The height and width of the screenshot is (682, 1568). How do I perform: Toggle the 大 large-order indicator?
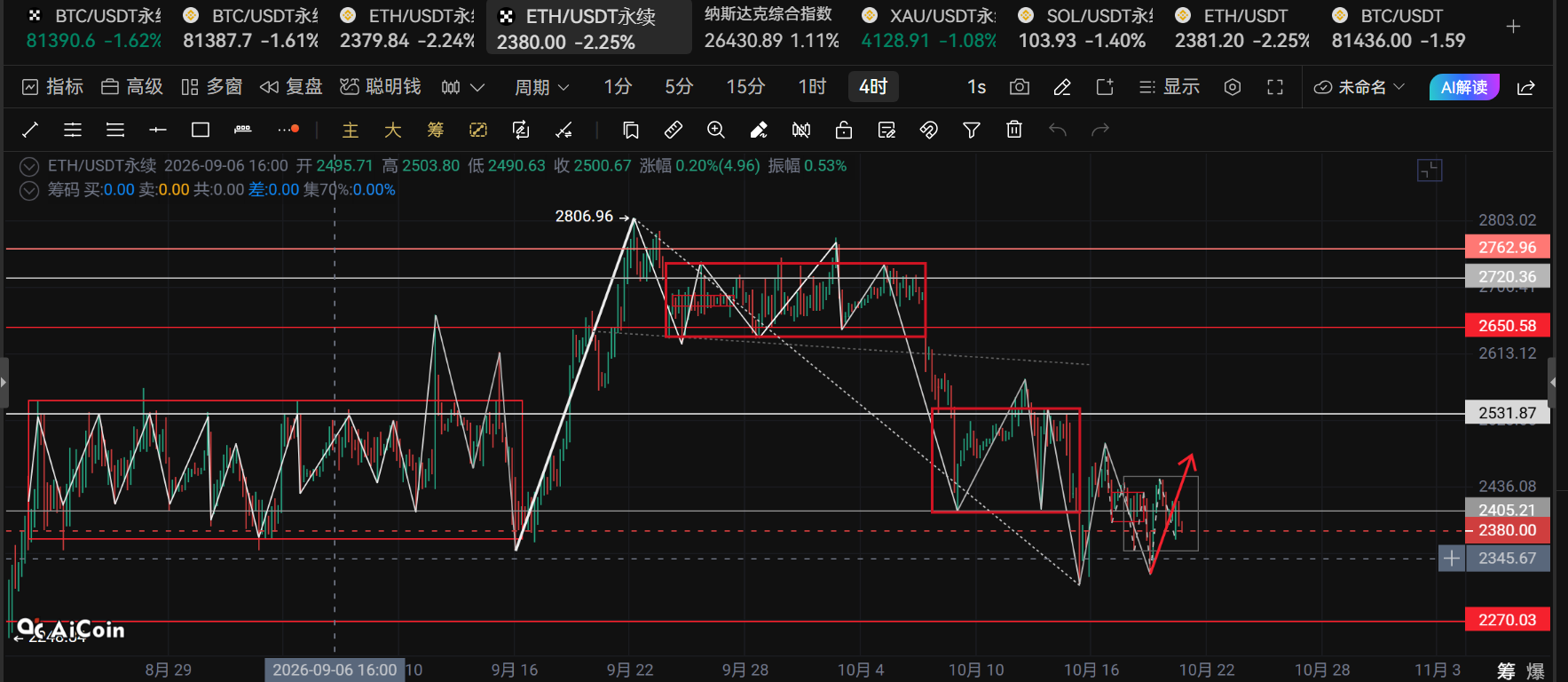tap(393, 131)
